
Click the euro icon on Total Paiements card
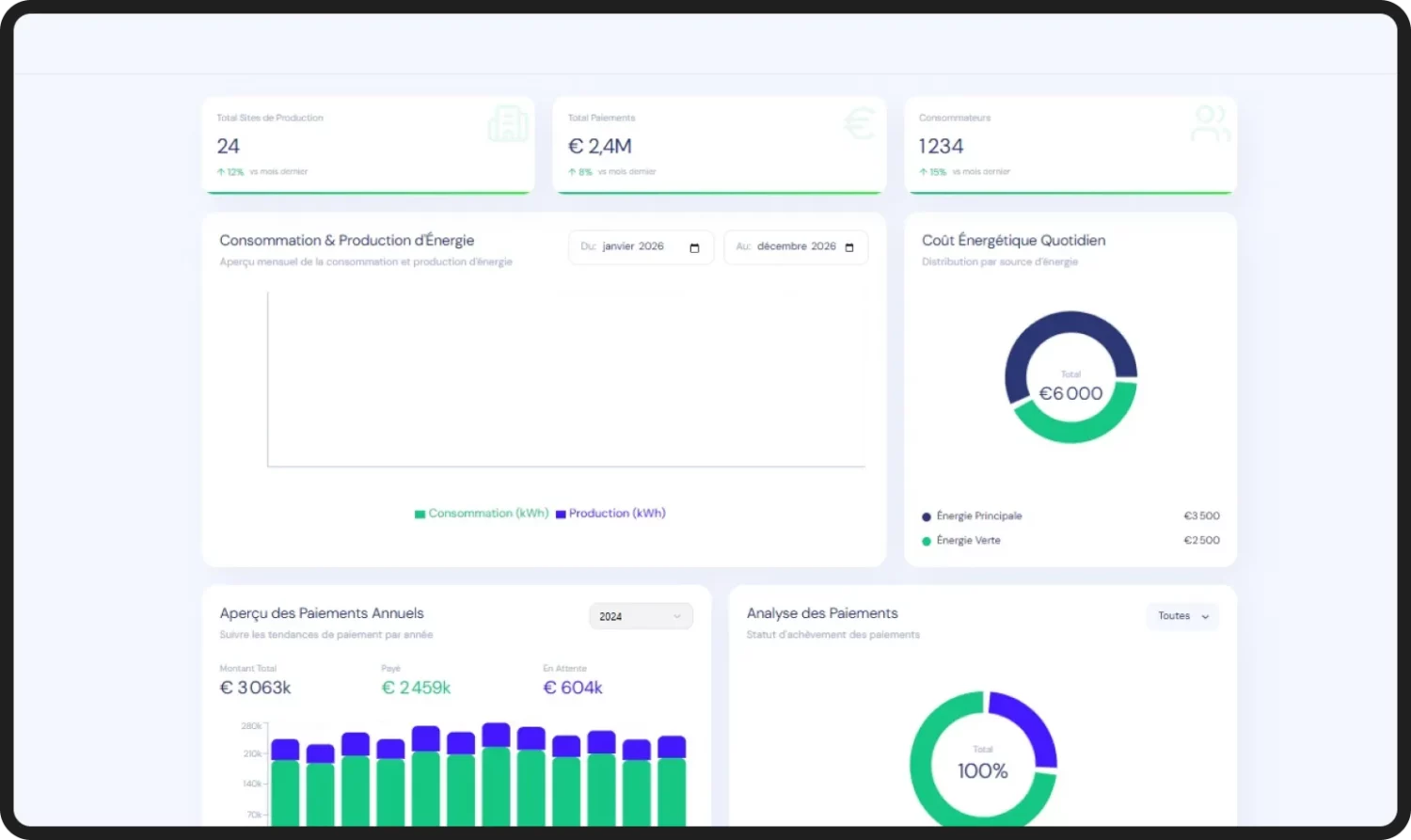point(859,123)
